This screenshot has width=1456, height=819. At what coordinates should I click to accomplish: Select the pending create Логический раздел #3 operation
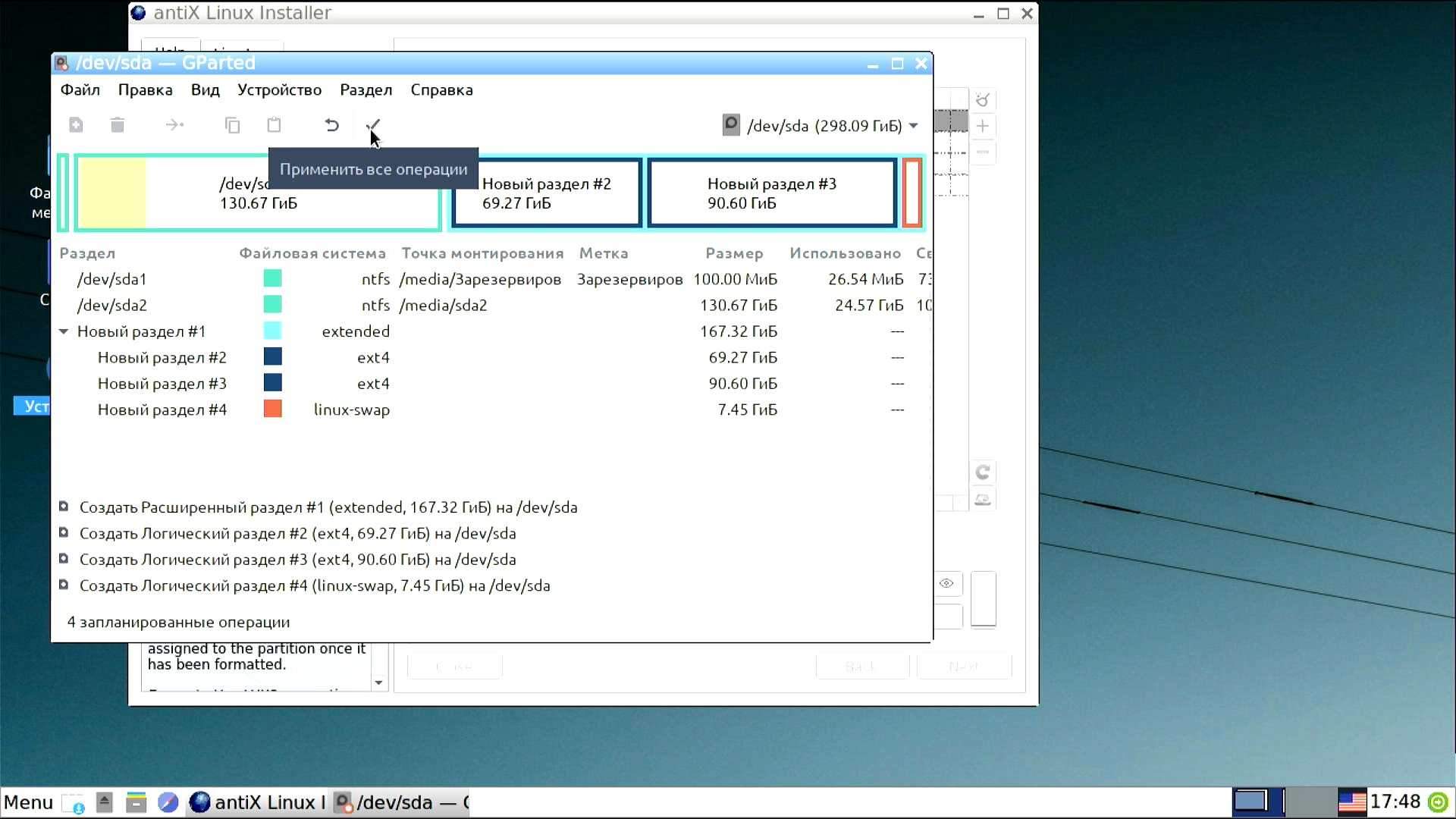pos(298,560)
